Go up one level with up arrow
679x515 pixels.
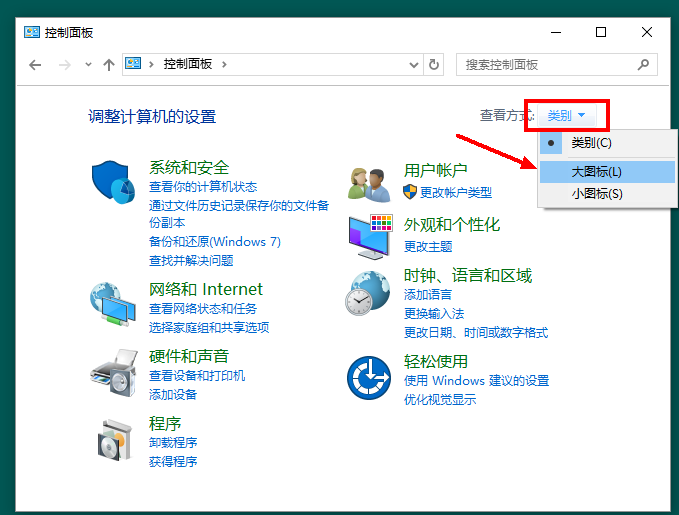(108, 64)
